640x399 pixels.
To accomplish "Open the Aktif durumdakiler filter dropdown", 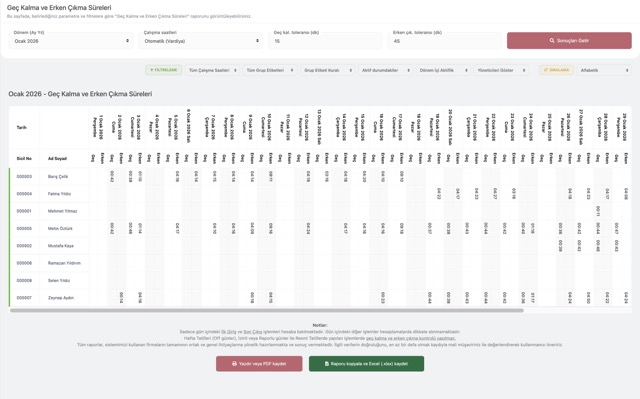I will [x=385, y=70].
